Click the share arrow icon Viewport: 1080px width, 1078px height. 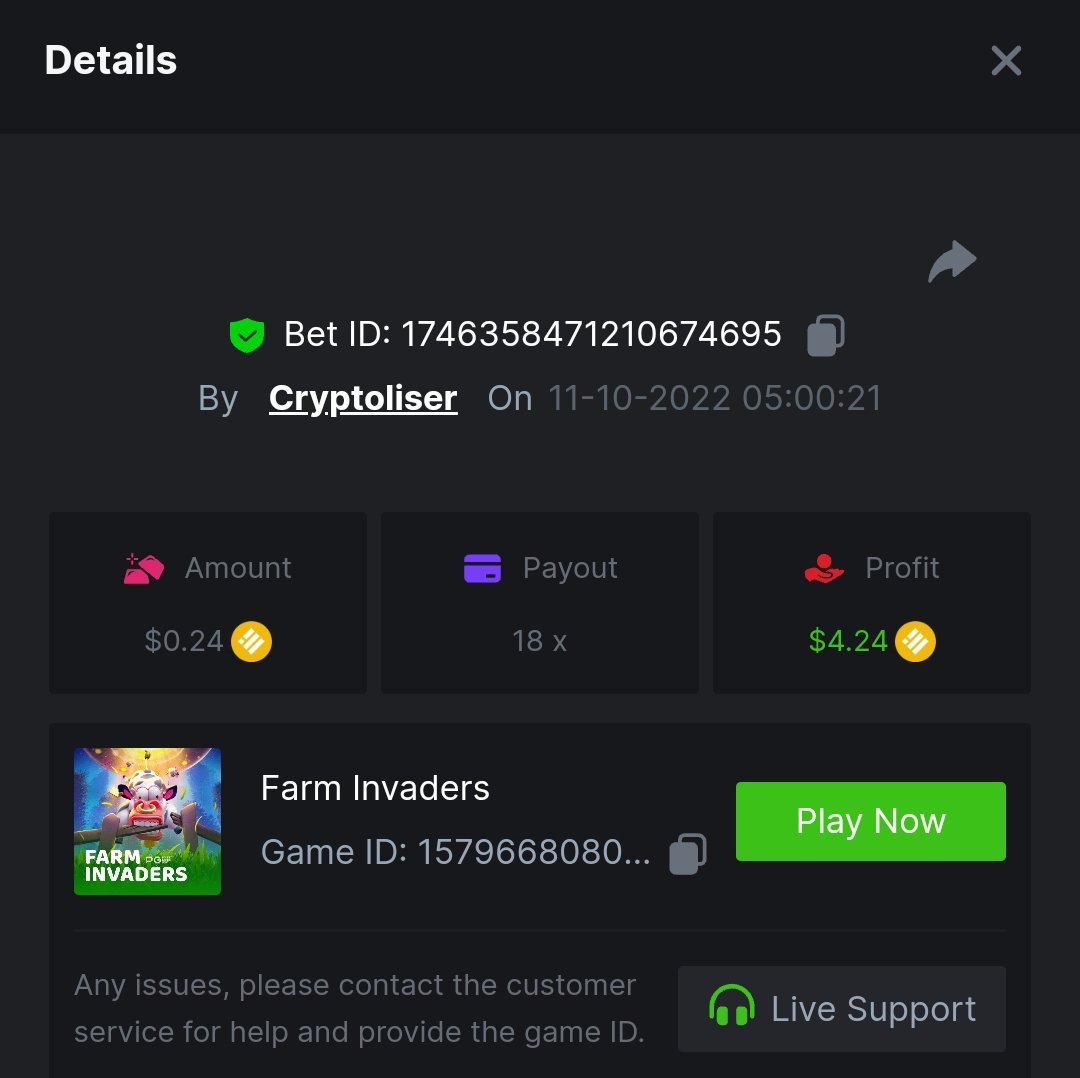tap(951, 262)
